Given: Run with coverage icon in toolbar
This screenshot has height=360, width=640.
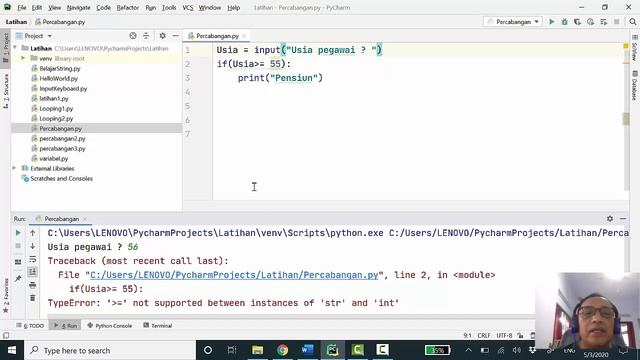Looking at the screenshot, I should (577, 22).
